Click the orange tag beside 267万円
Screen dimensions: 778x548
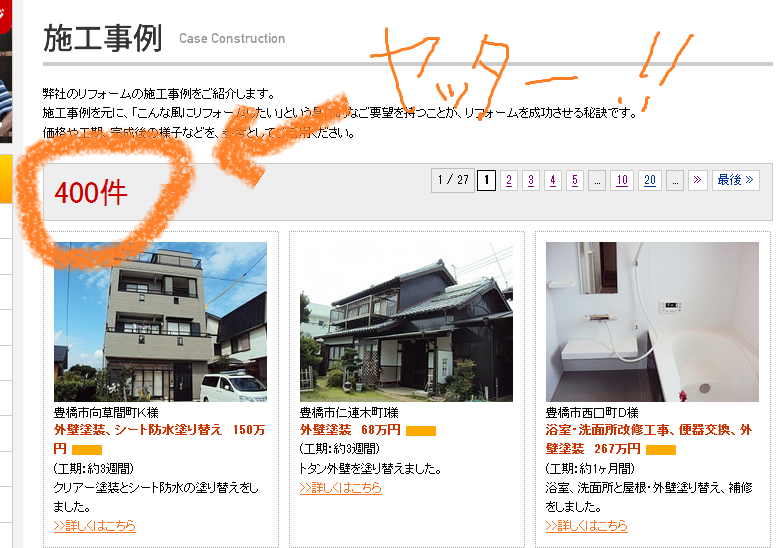tap(661, 450)
